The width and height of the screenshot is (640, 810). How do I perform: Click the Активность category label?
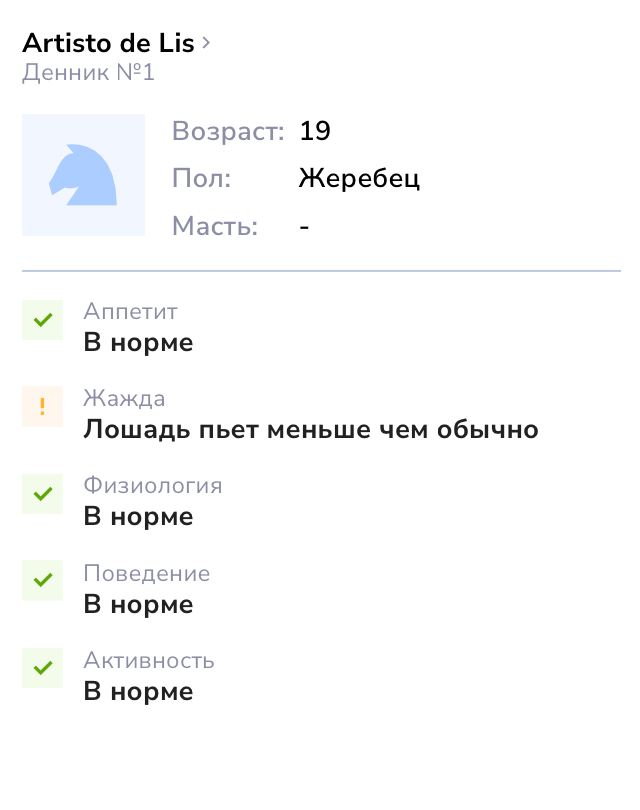[149, 661]
